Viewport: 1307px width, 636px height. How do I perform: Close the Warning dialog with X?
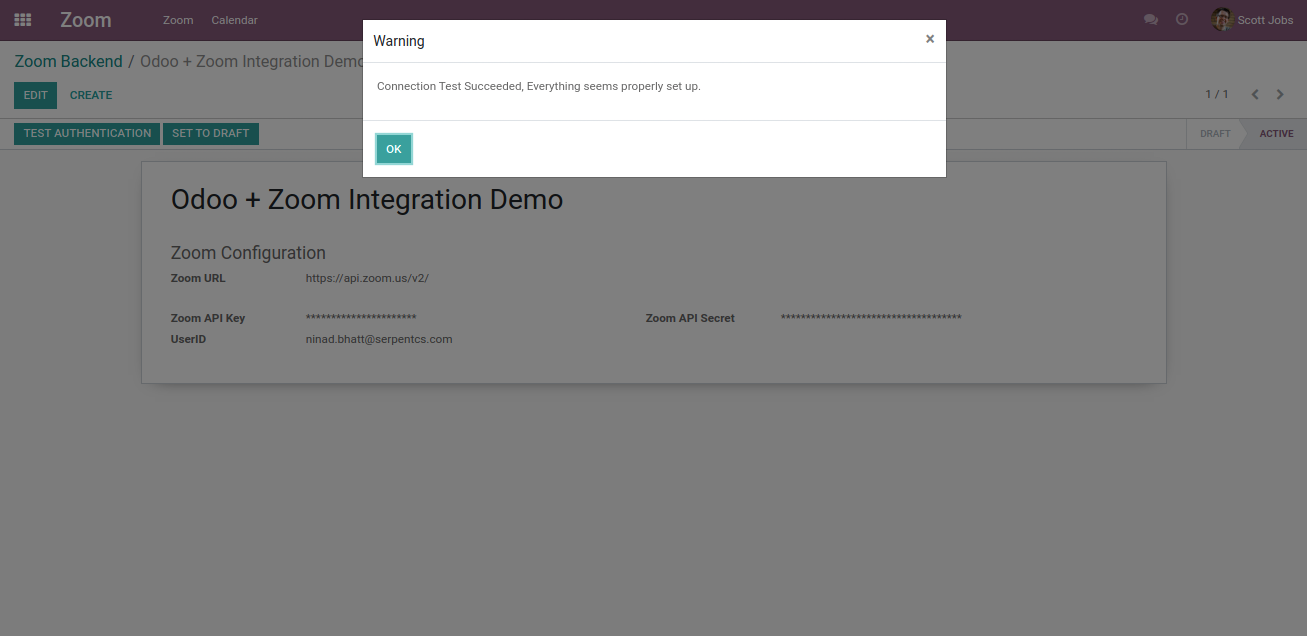click(930, 39)
